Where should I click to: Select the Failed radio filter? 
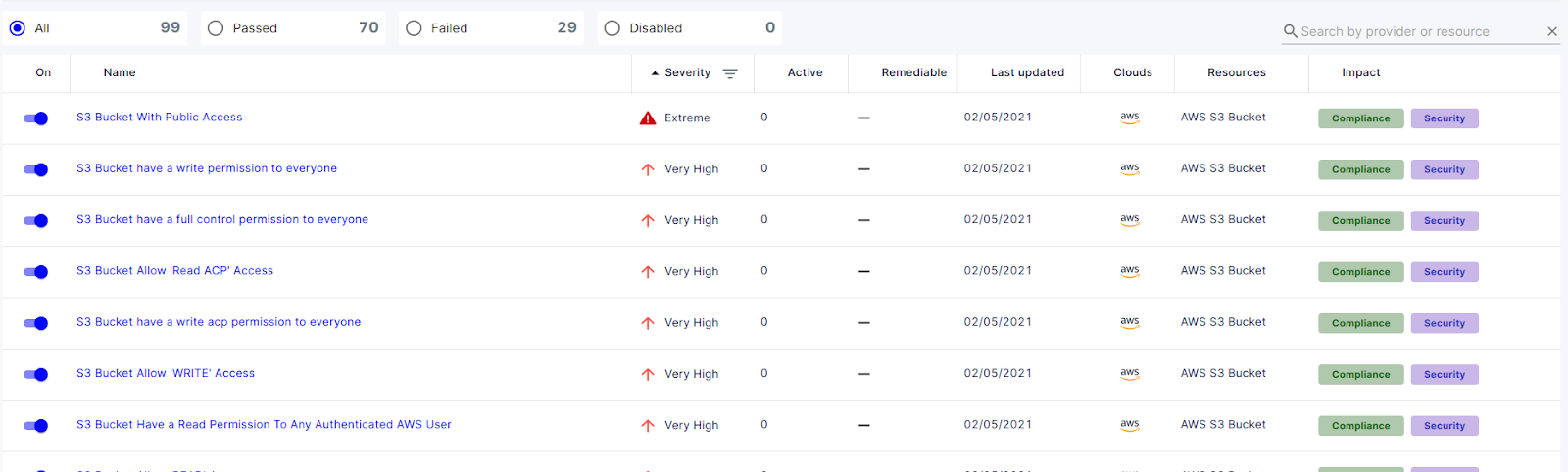coord(414,28)
